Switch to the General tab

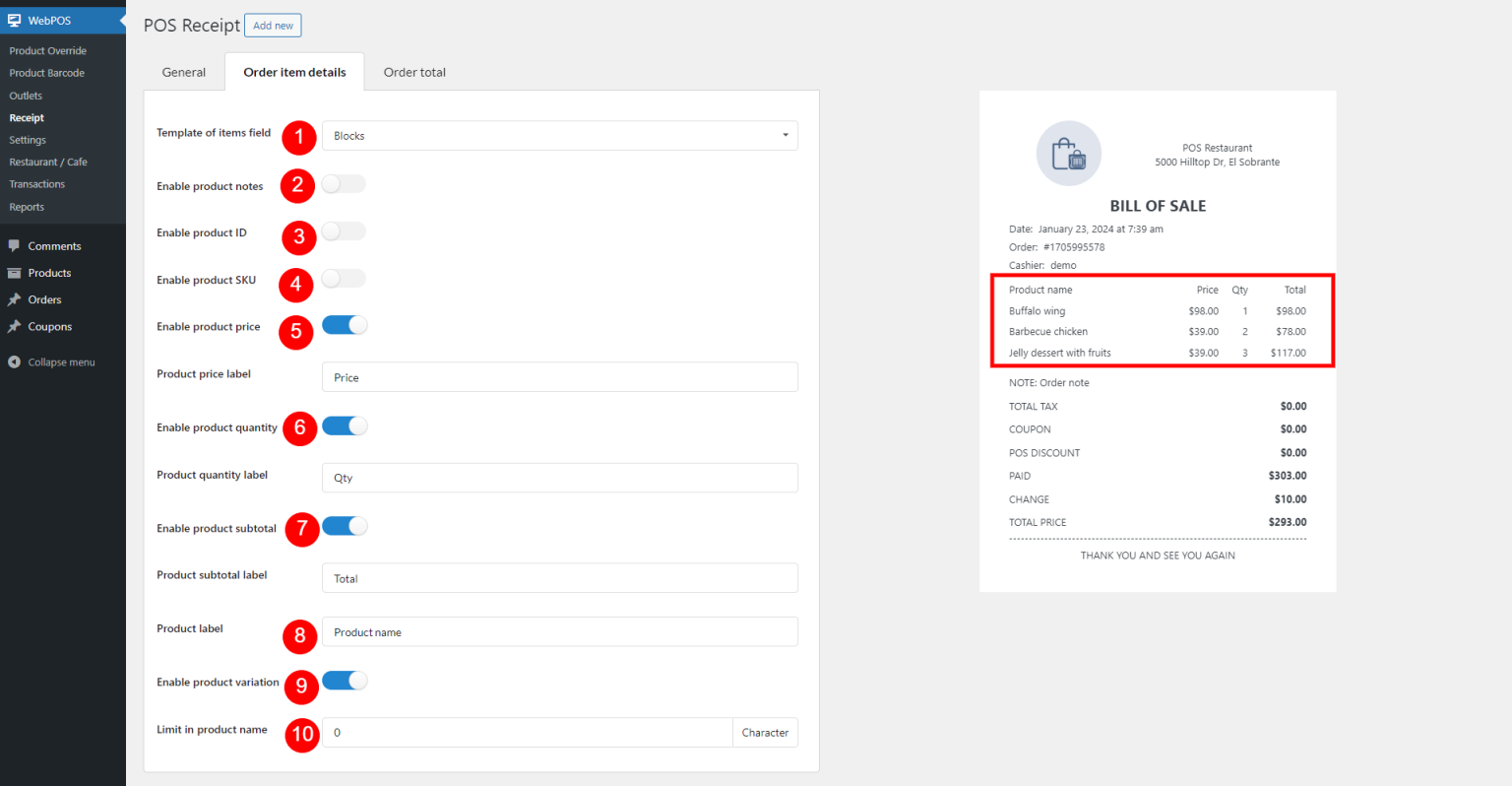(x=183, y=71)
